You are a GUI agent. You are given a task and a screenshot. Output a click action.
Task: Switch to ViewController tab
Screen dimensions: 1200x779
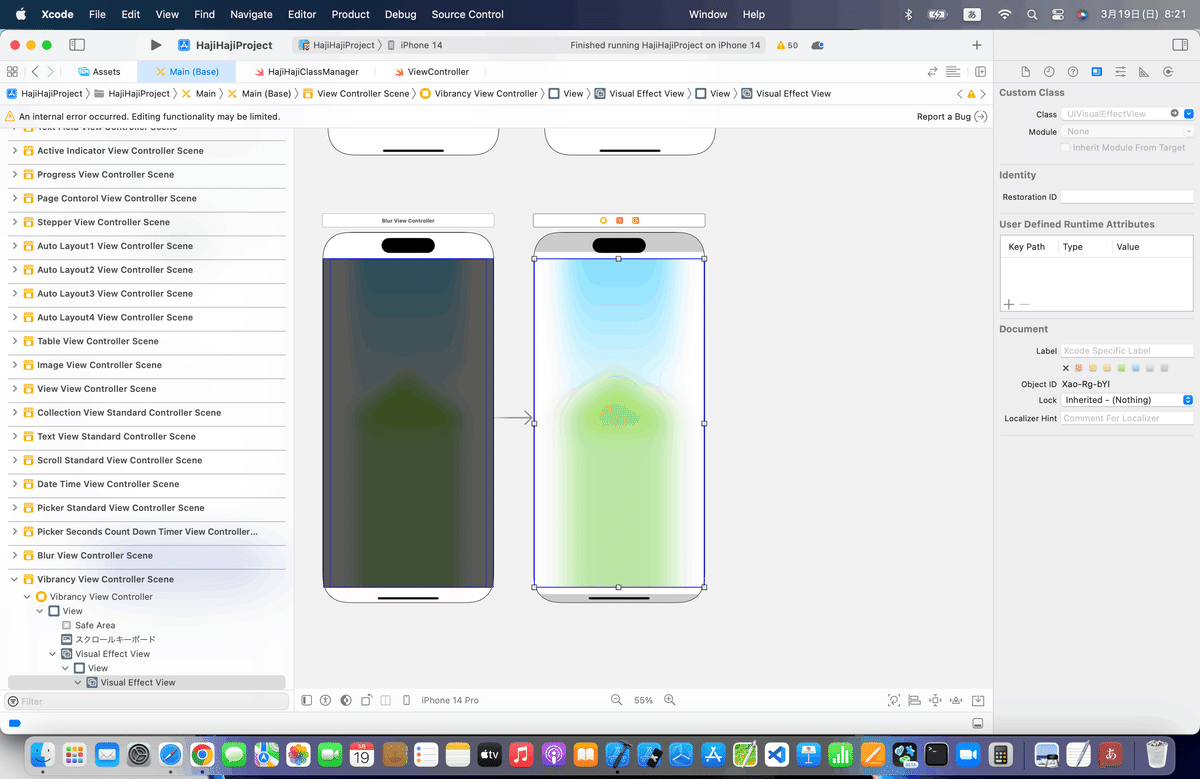[x=431, y=72]
